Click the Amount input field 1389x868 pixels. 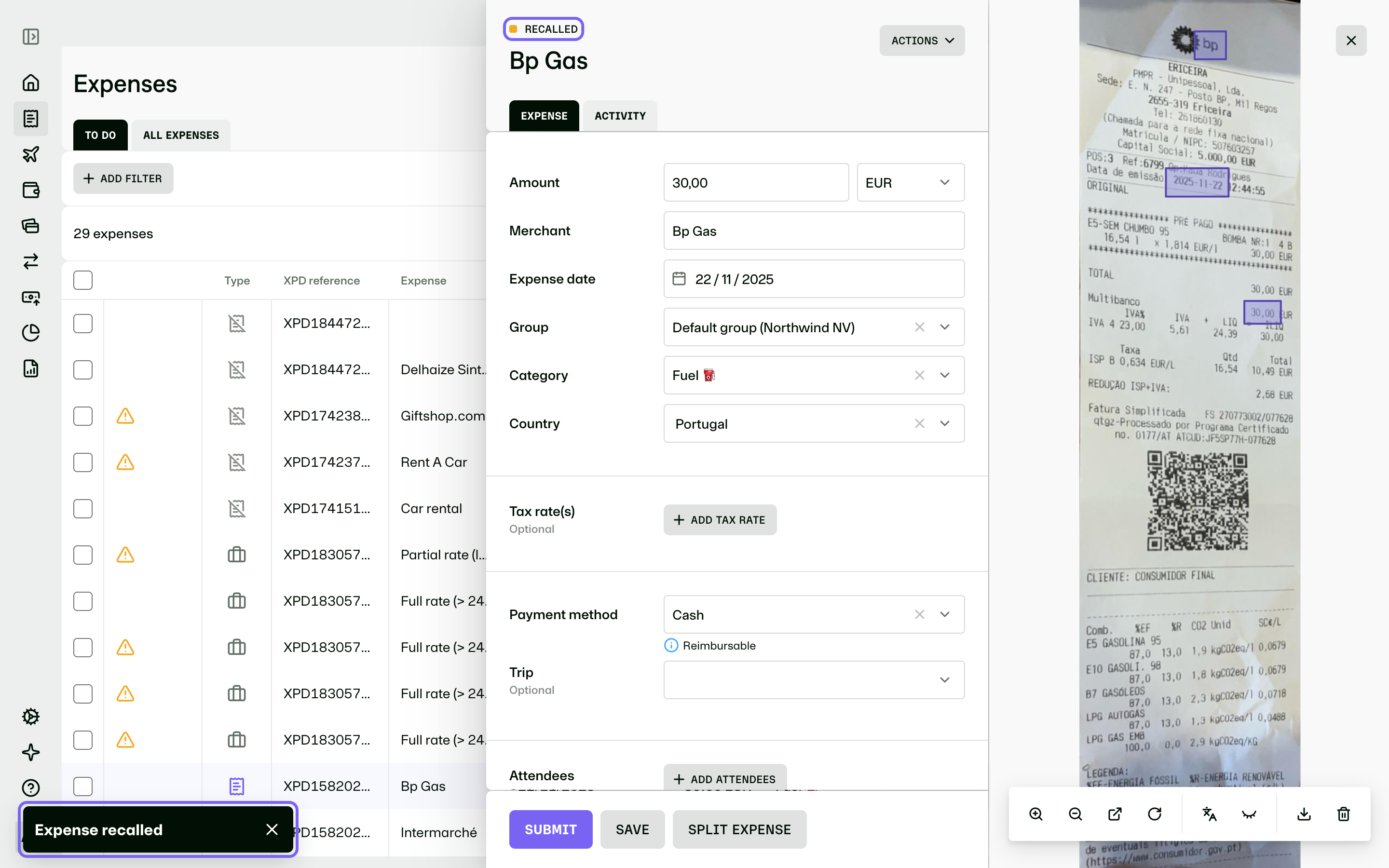tap(756, 183)
